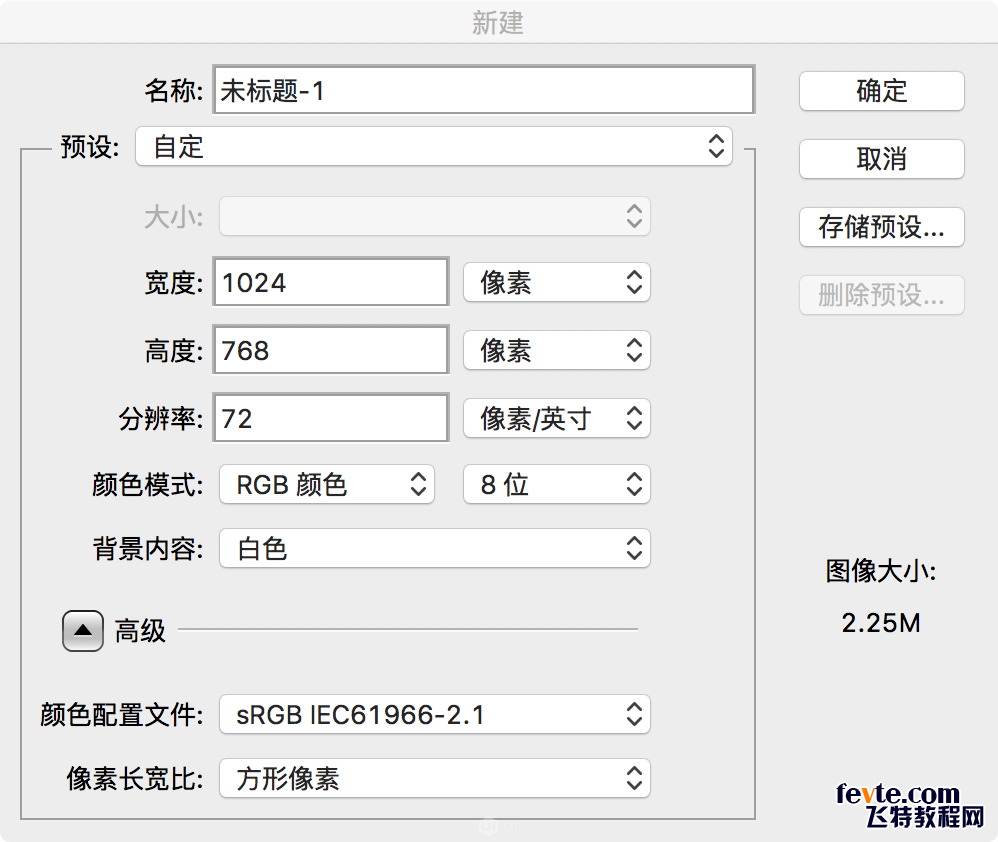
Task: Open the 预设 preset dropdown showing 自定
Action: pos(434,146)
